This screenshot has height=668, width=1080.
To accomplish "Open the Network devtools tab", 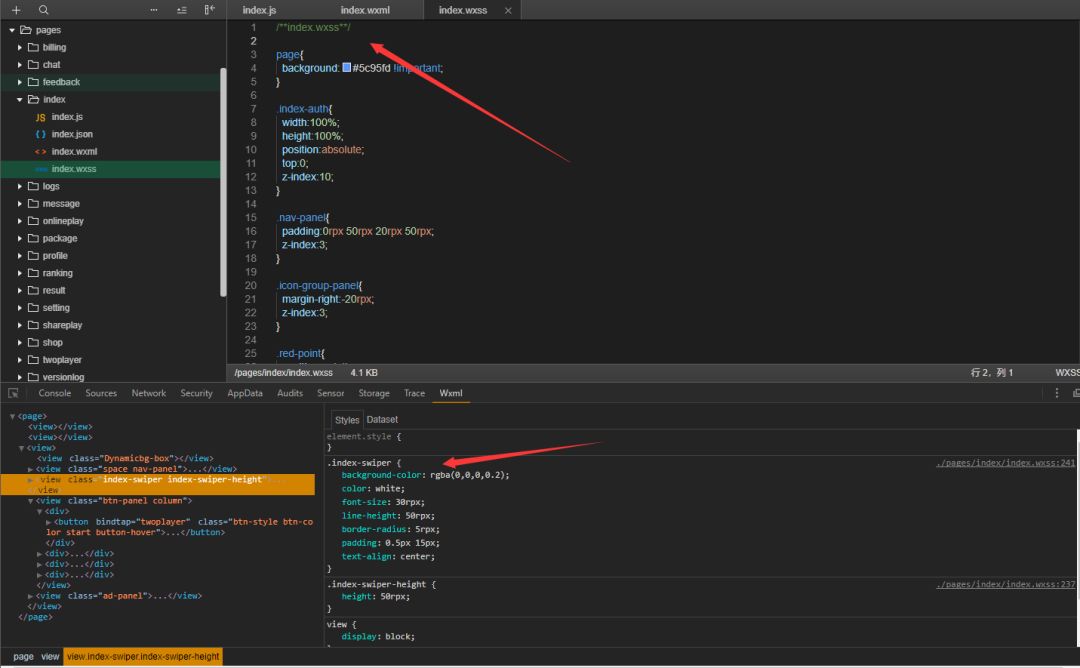I will (149, 393).
